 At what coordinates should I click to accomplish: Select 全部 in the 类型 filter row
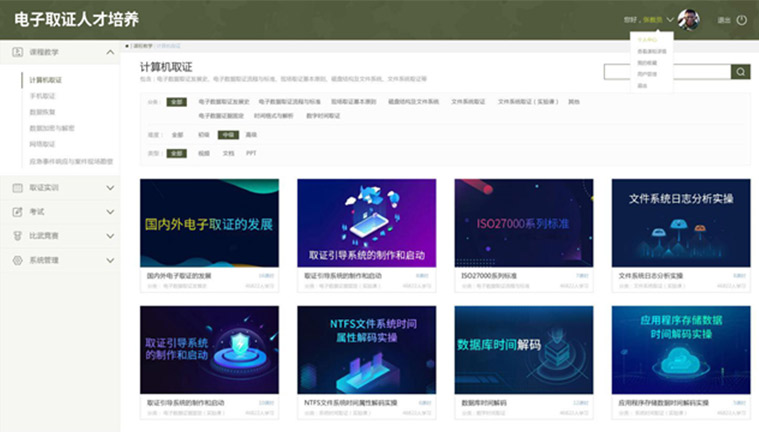tap(177, 154)
